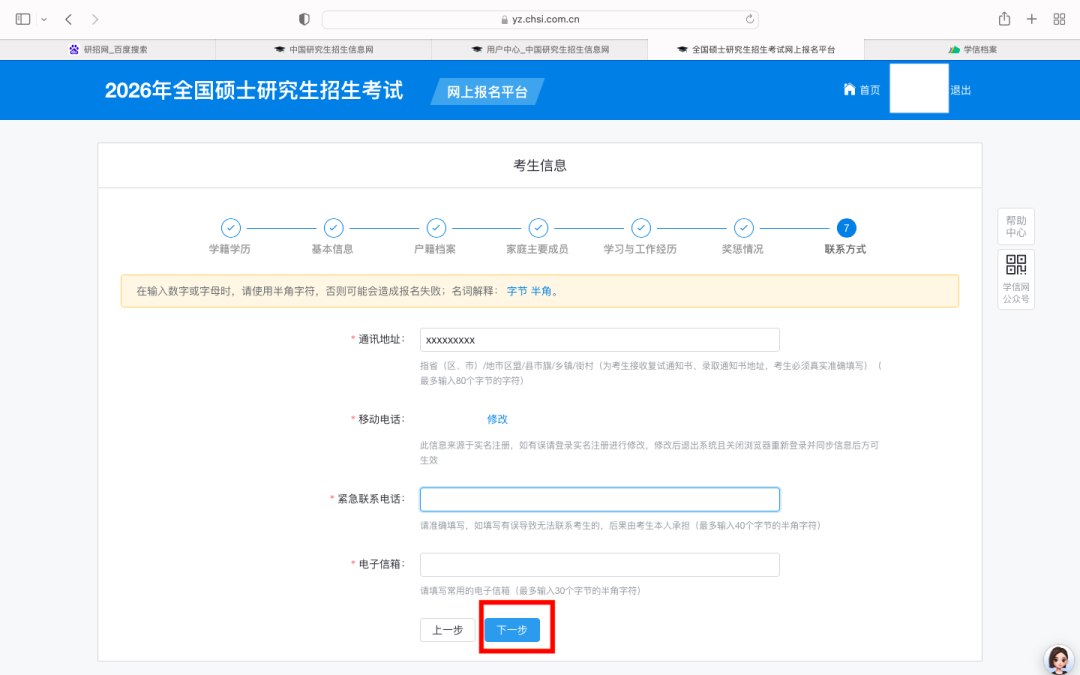The height and width of the screenshot is (675, 1080).
Task: Open the assistant avatar chat icon
Action: pos(1058,658)
